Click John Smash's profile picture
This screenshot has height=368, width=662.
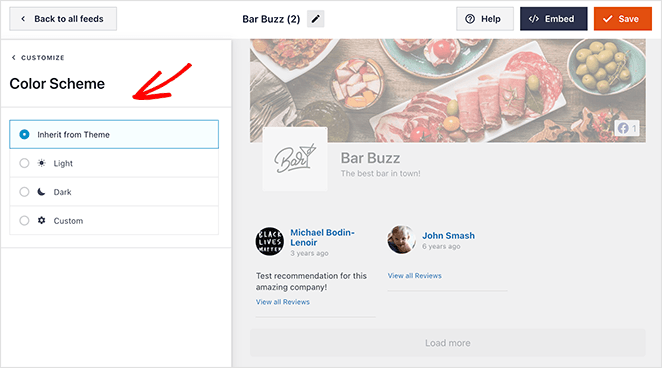point(402,239)
